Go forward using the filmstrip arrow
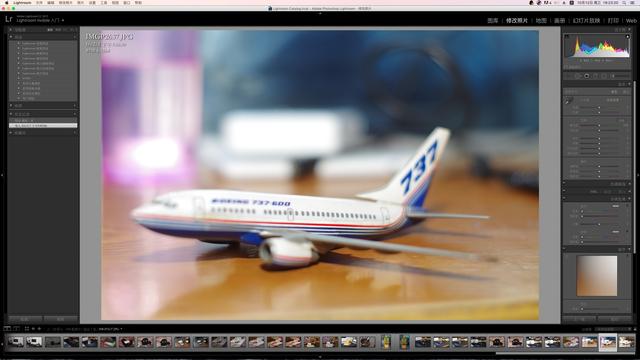This screenshot has height=360, width=640. point(40,329)
